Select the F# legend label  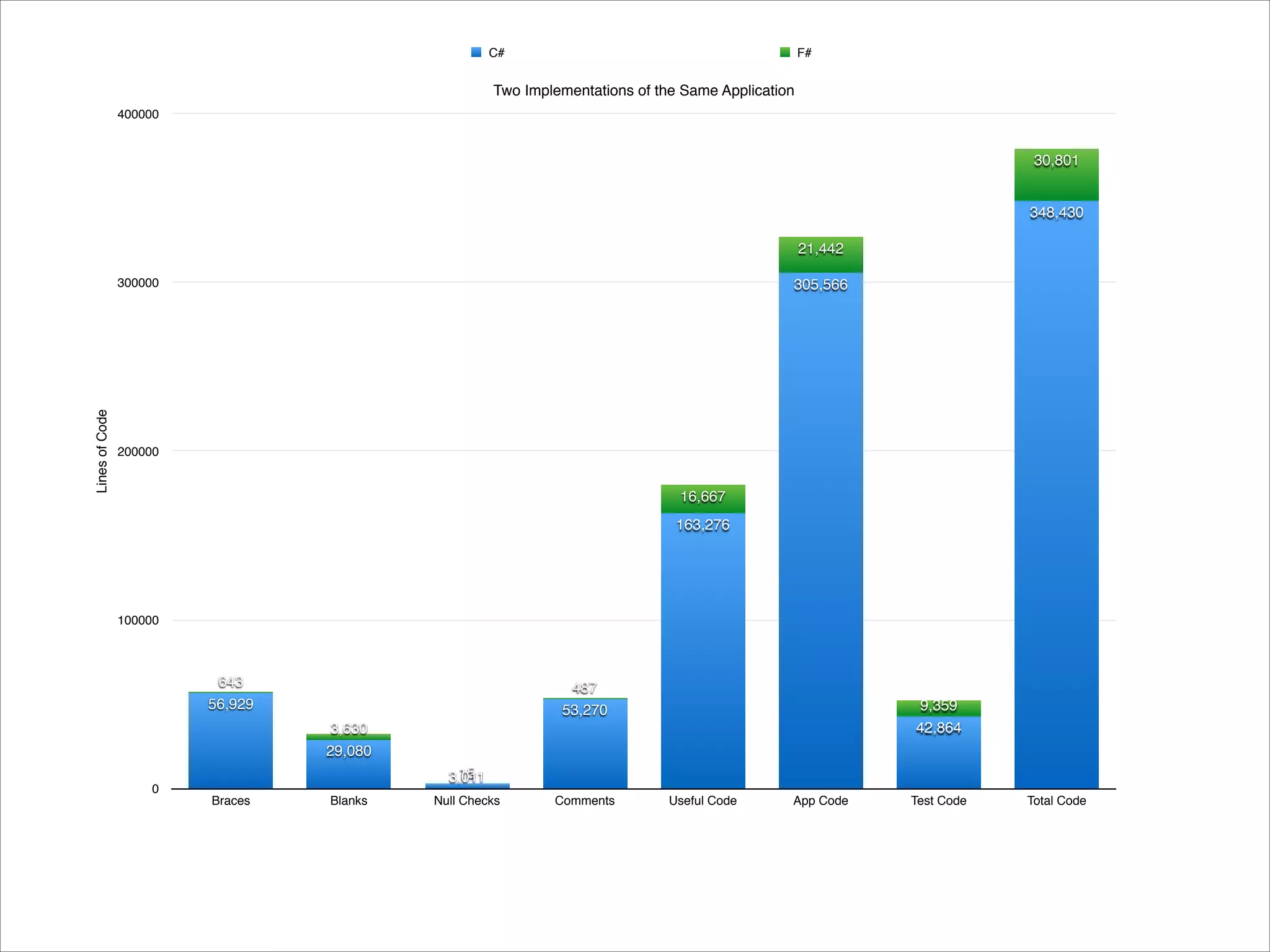click(804, 53)
